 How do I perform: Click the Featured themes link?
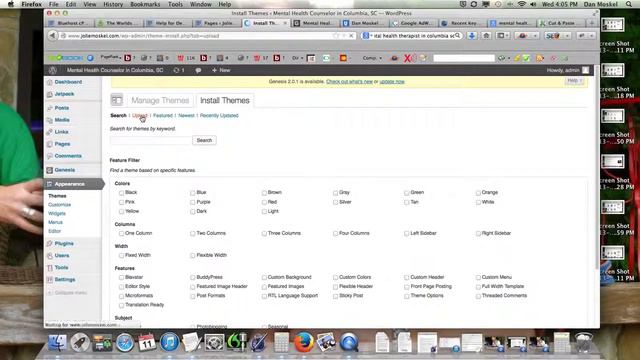(x=163, y=116)
